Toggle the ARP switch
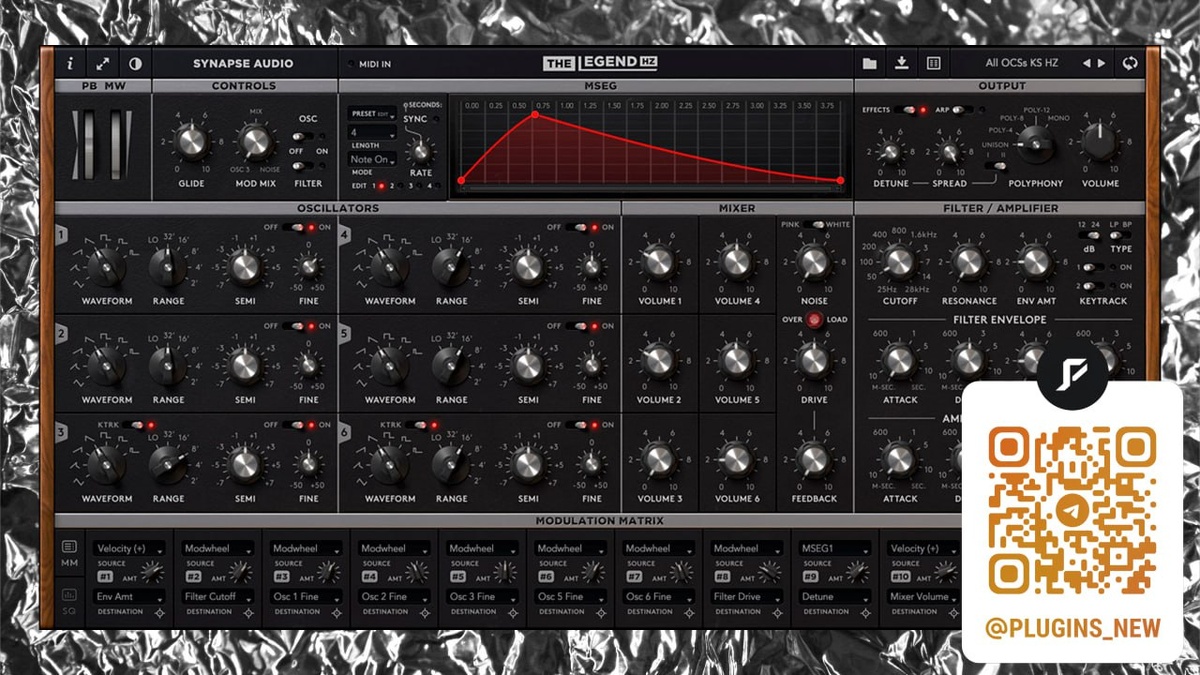 (961, 110)
